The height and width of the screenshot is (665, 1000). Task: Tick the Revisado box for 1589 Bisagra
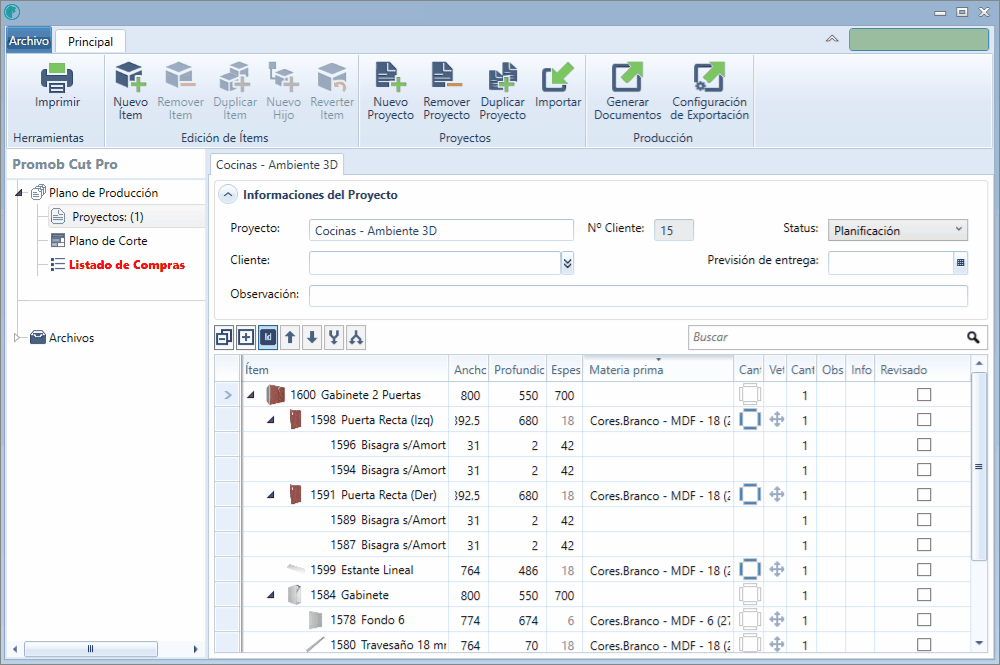(923, 520)
